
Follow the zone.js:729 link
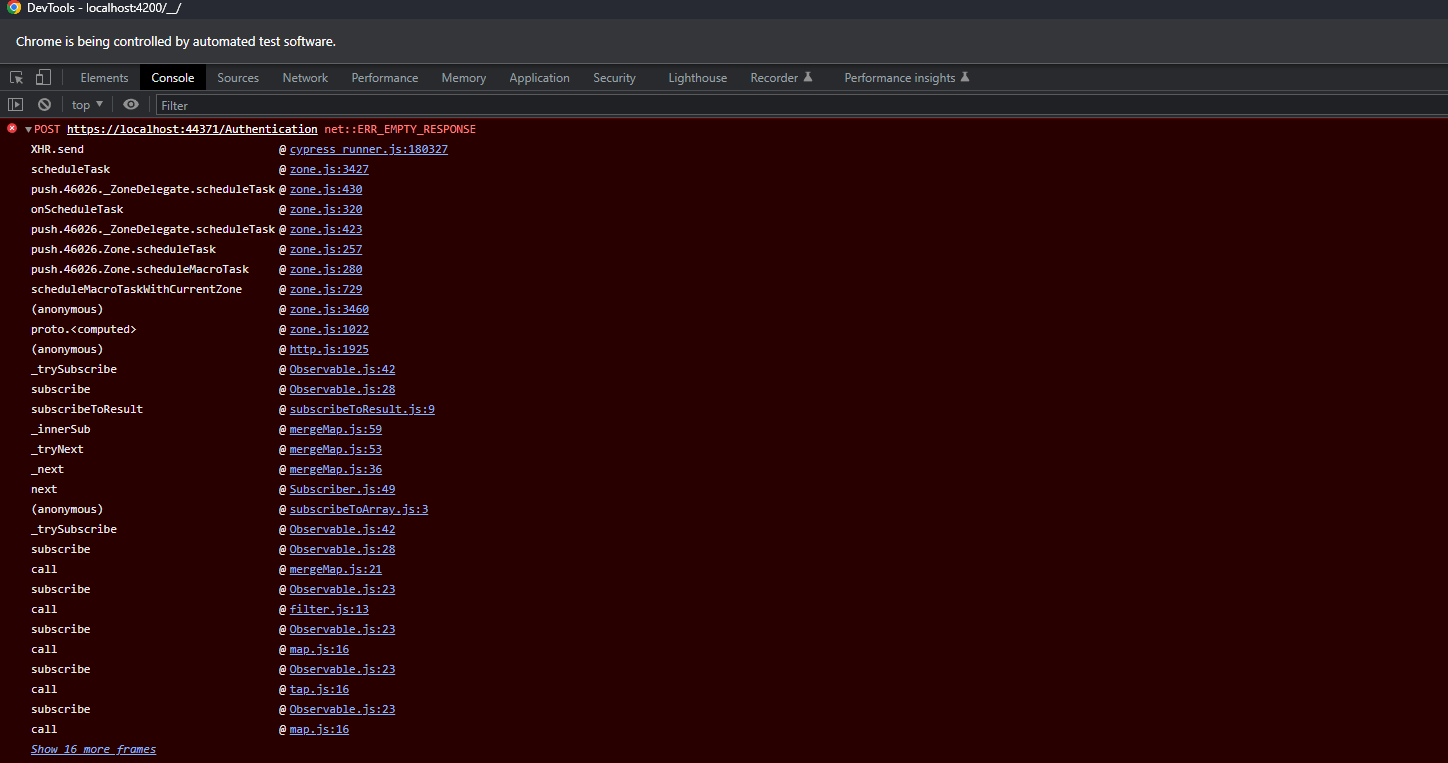326,289
